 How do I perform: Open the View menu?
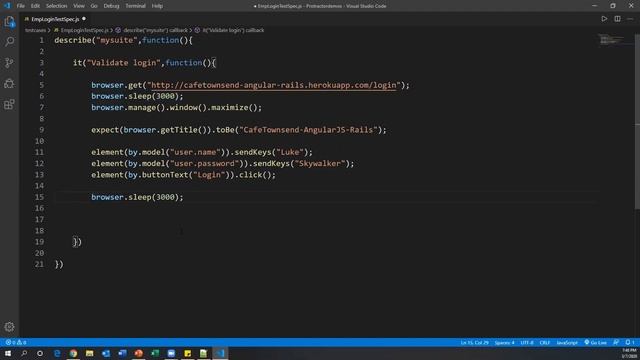click(x=79, y=6)
